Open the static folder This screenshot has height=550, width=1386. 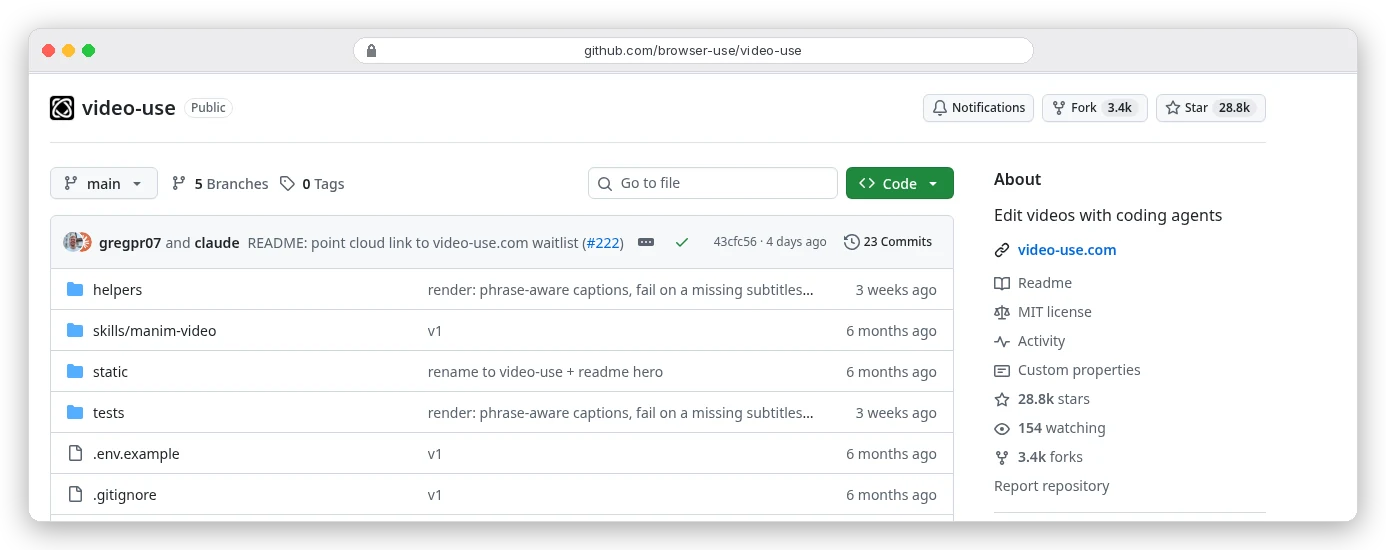coord(110,372)
